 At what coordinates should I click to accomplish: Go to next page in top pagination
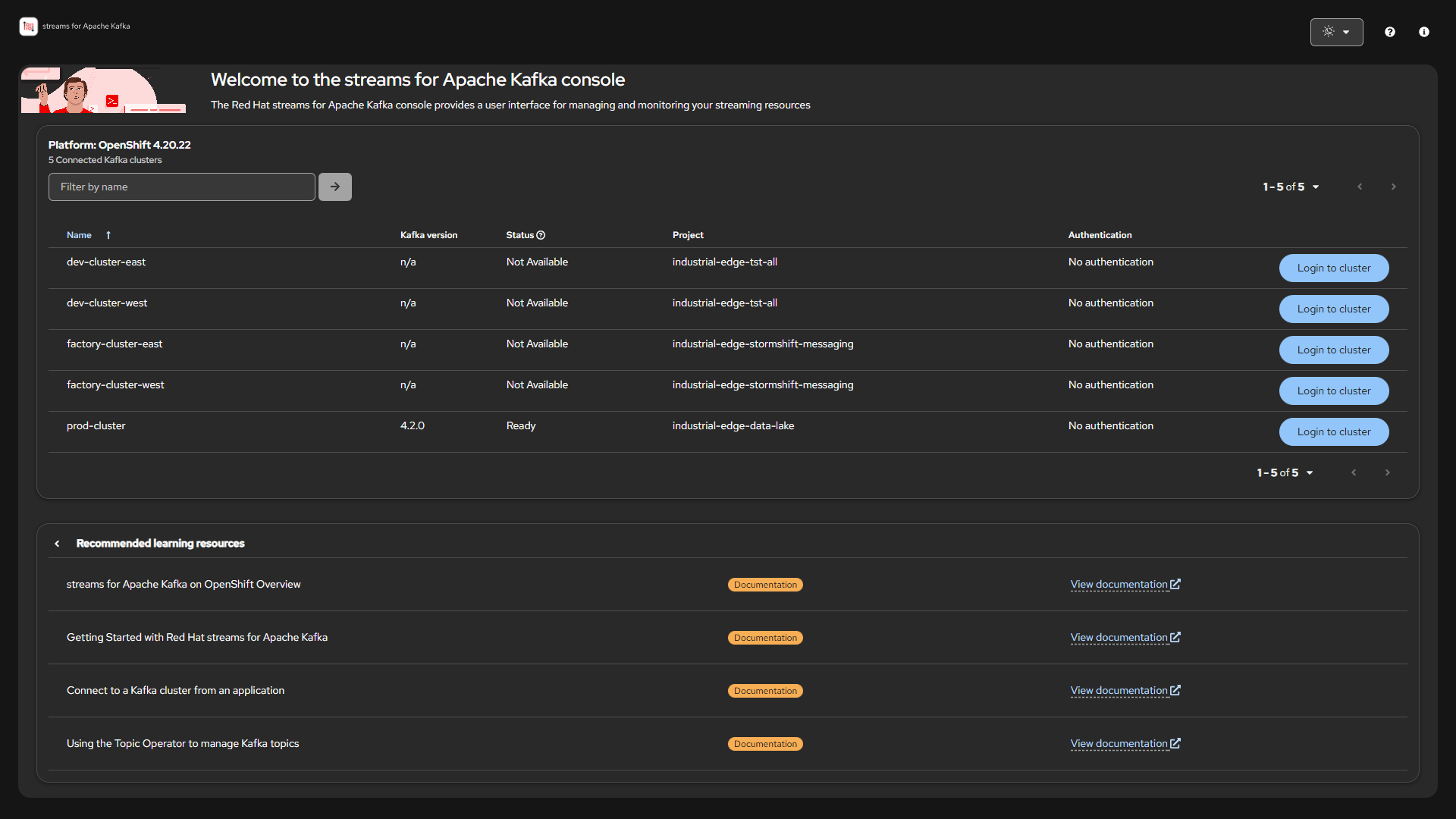pyautogui.click(x=1393, y=187)
